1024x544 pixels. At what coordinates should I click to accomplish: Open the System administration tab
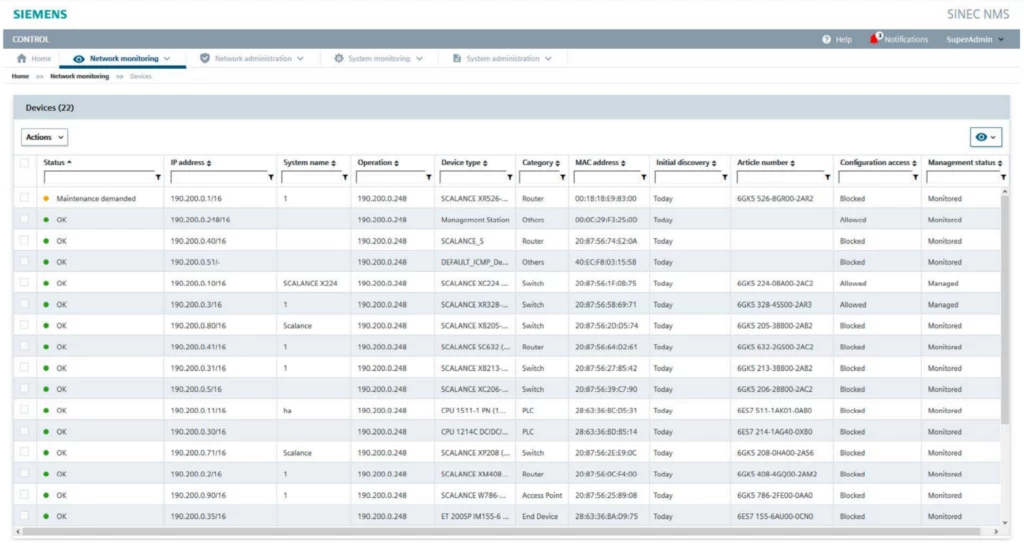tap(502, 59)
